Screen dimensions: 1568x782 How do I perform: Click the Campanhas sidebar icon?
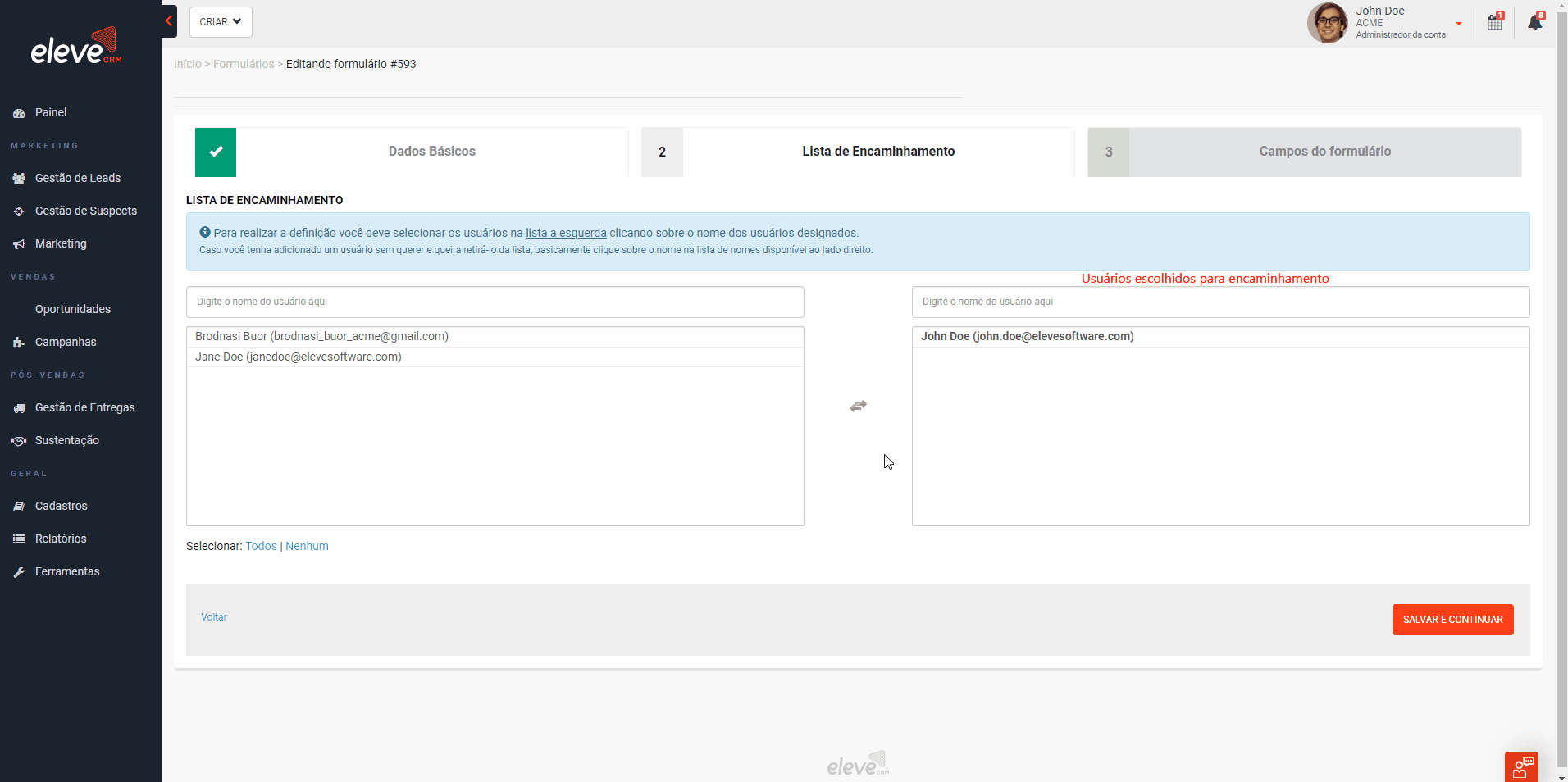18,342
